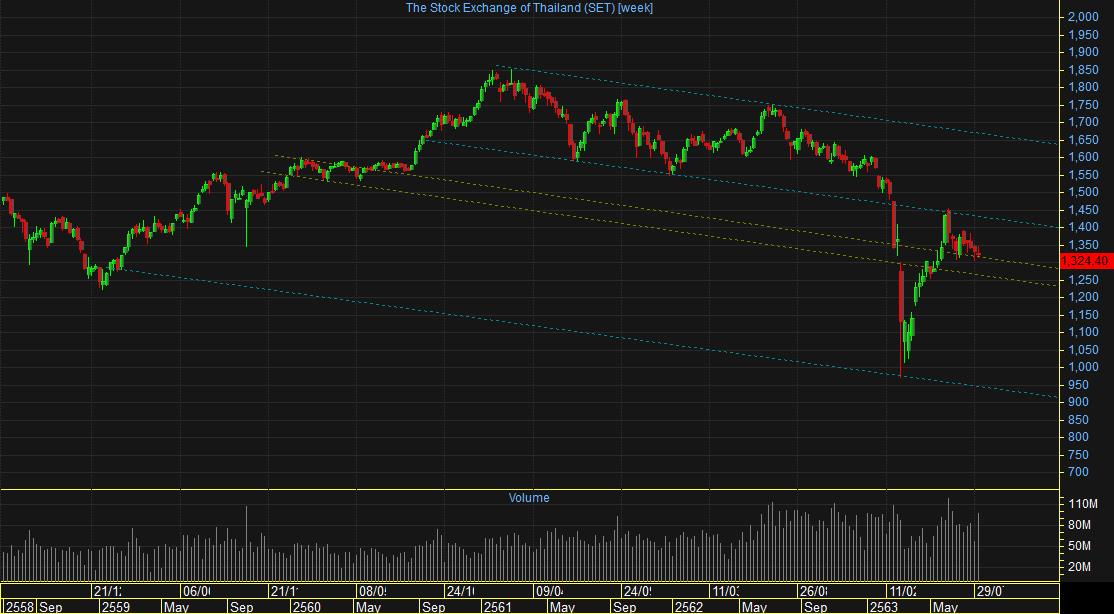The height and width of the screenshot is (614, 1114).
Task: Click the 1,600 price axis label
Action: pos(1083,157)
